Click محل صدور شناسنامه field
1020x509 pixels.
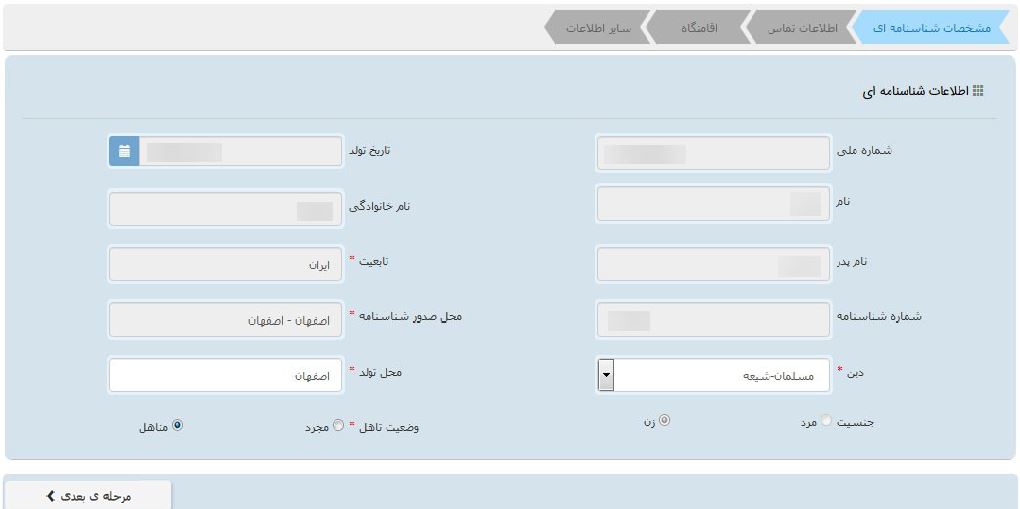(225, 320)
